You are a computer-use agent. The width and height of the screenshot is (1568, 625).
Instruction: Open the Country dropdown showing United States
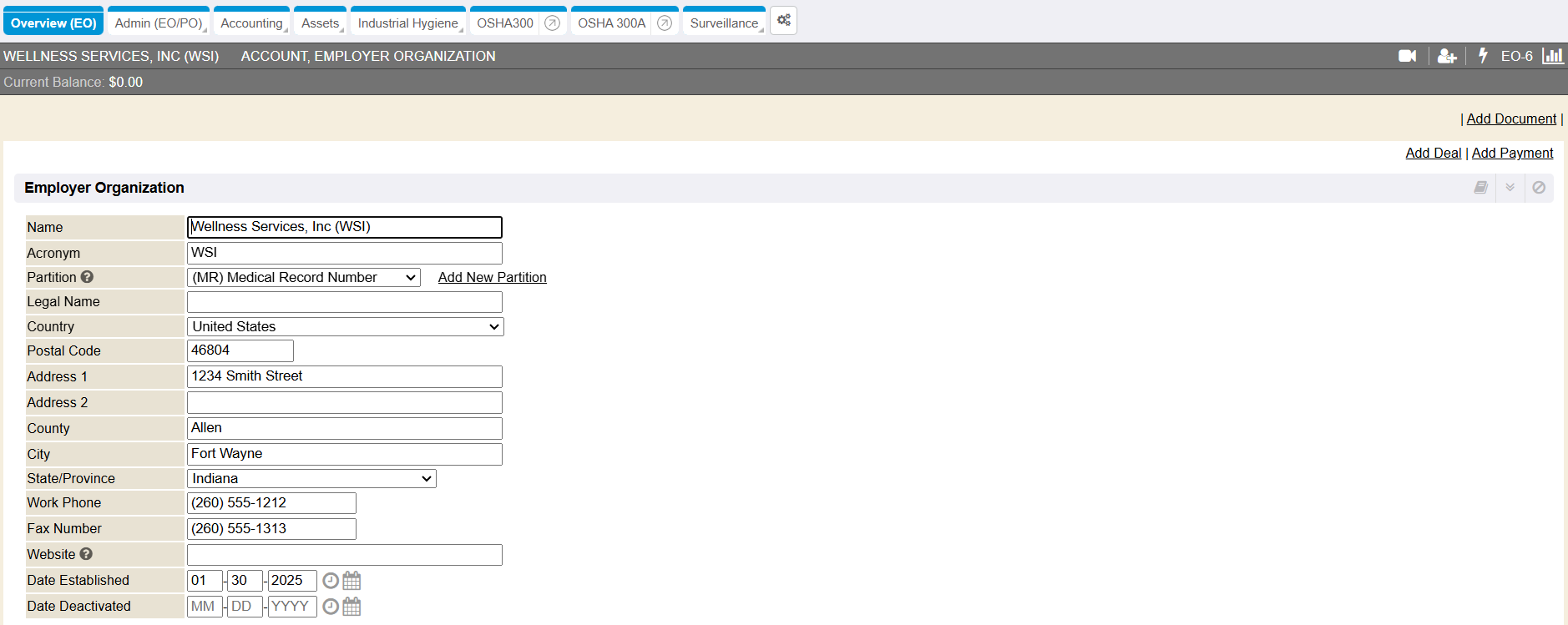(x=345, y=327)
